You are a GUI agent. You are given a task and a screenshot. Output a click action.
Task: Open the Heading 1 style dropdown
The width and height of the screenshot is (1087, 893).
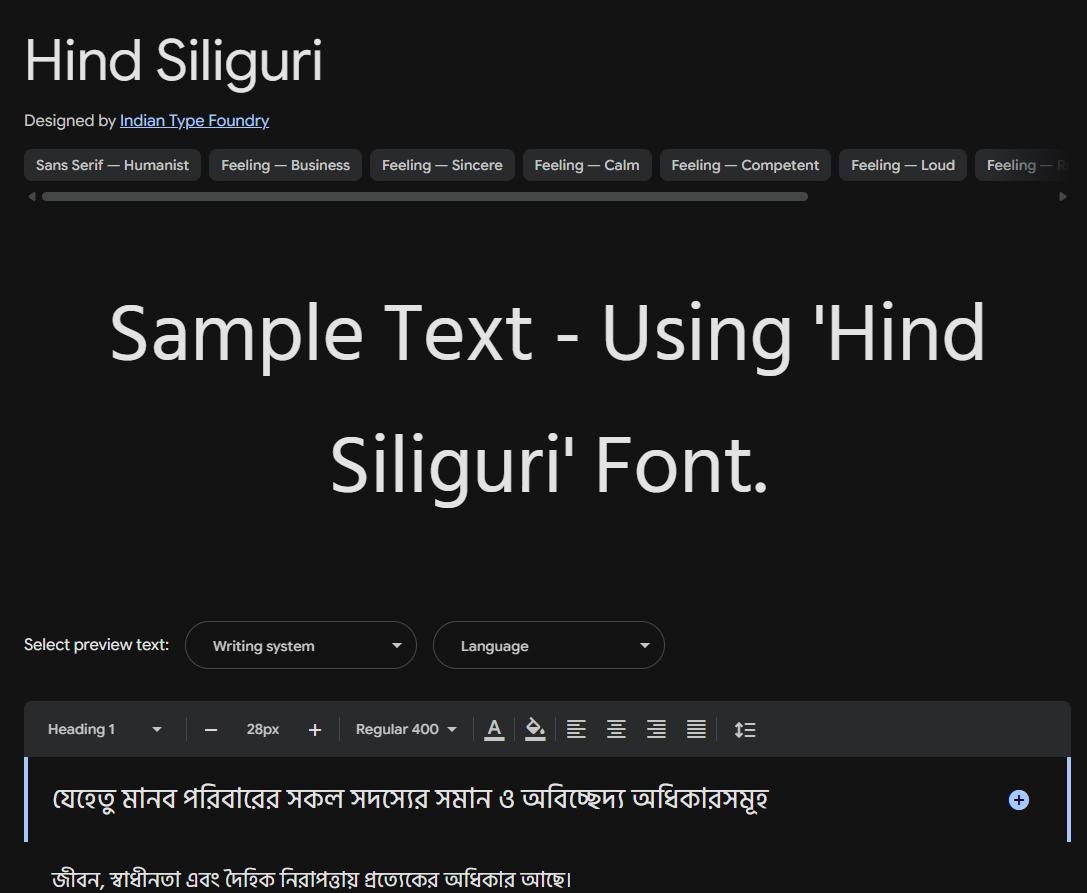click(105, 729)
